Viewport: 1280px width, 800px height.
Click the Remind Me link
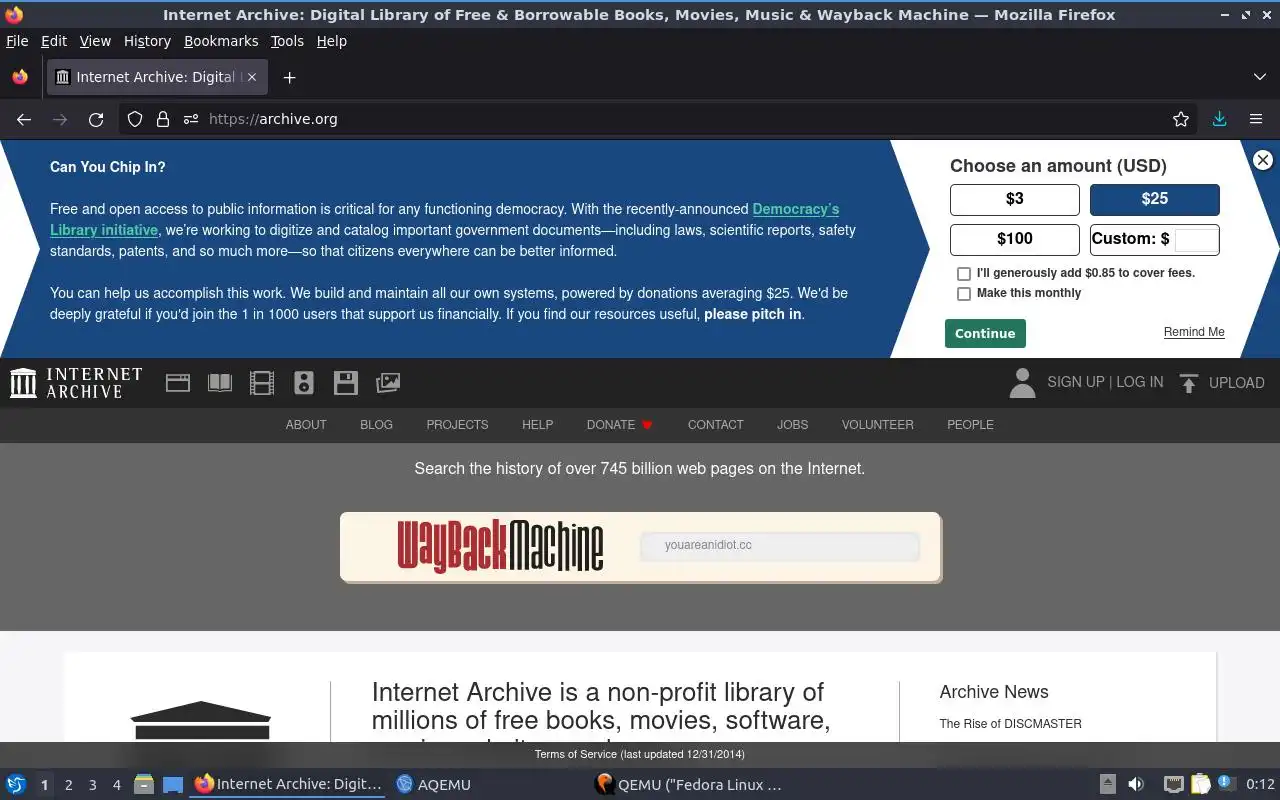(x=1194, y=332)
